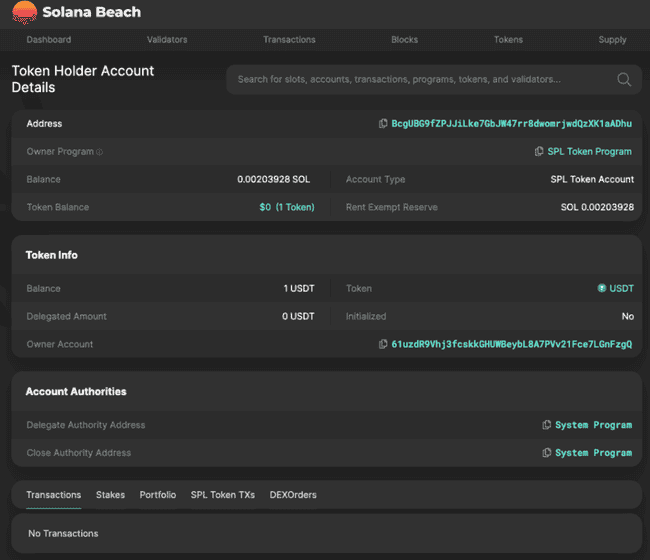
Task: Click the Owner Program info icon
Action: pyautogui.click(x=99, y=152)
